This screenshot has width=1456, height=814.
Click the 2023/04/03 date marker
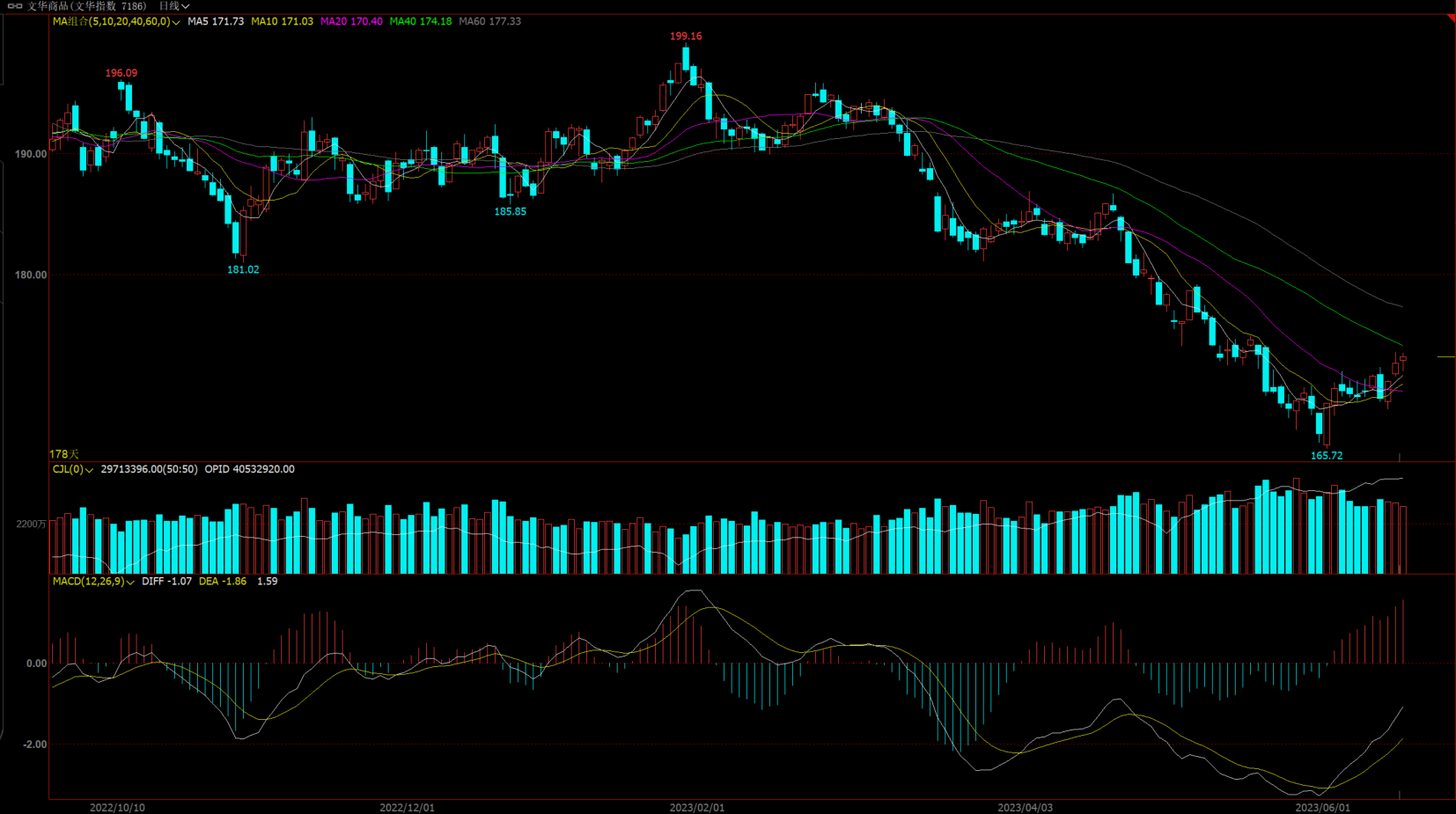tap(1025, 807)
